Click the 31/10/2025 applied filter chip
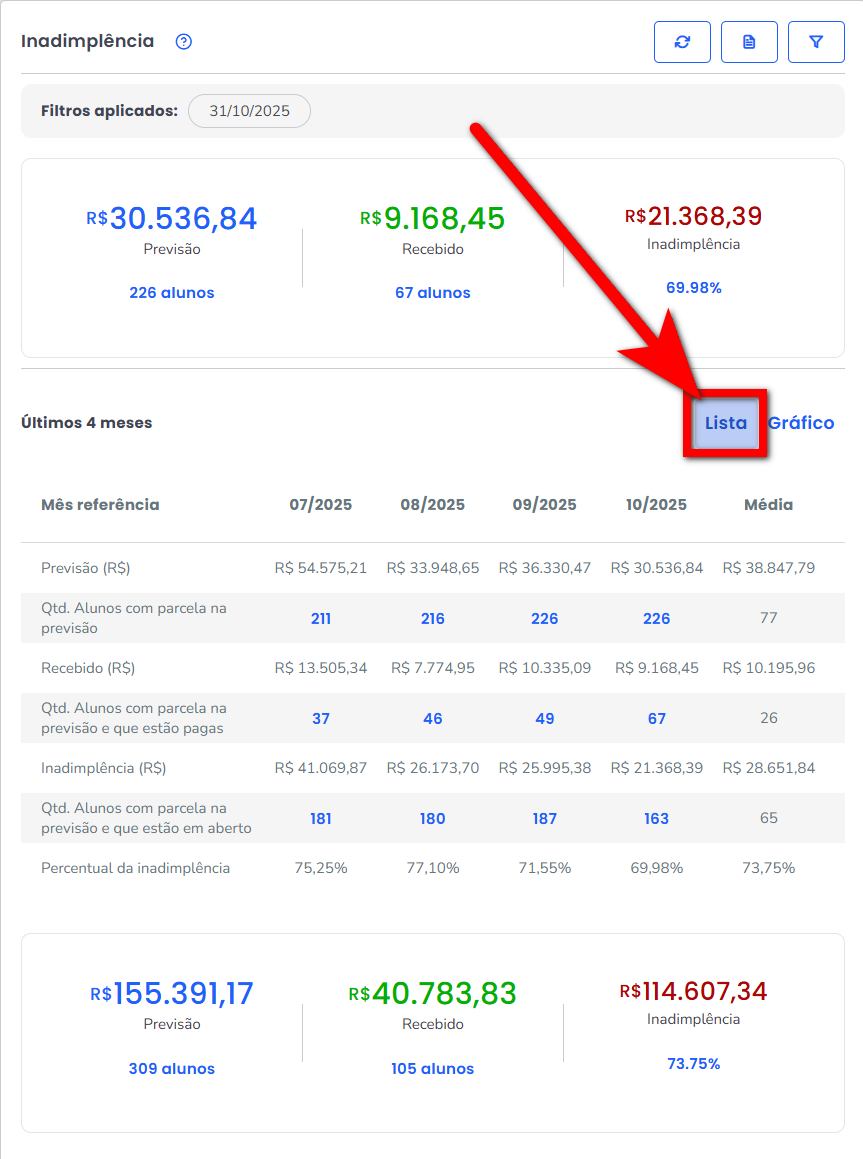Viewport: 863px width, 1159px height. (x=249, y=111)
